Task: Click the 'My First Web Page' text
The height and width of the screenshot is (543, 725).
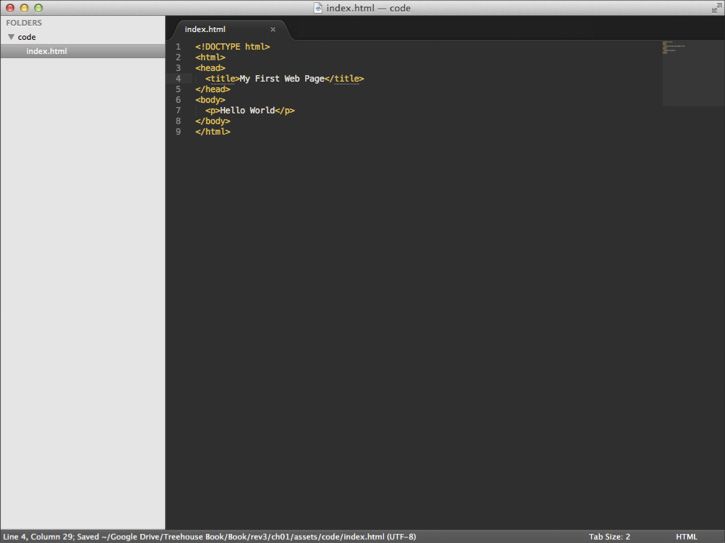Action: (x=282, y=79)
